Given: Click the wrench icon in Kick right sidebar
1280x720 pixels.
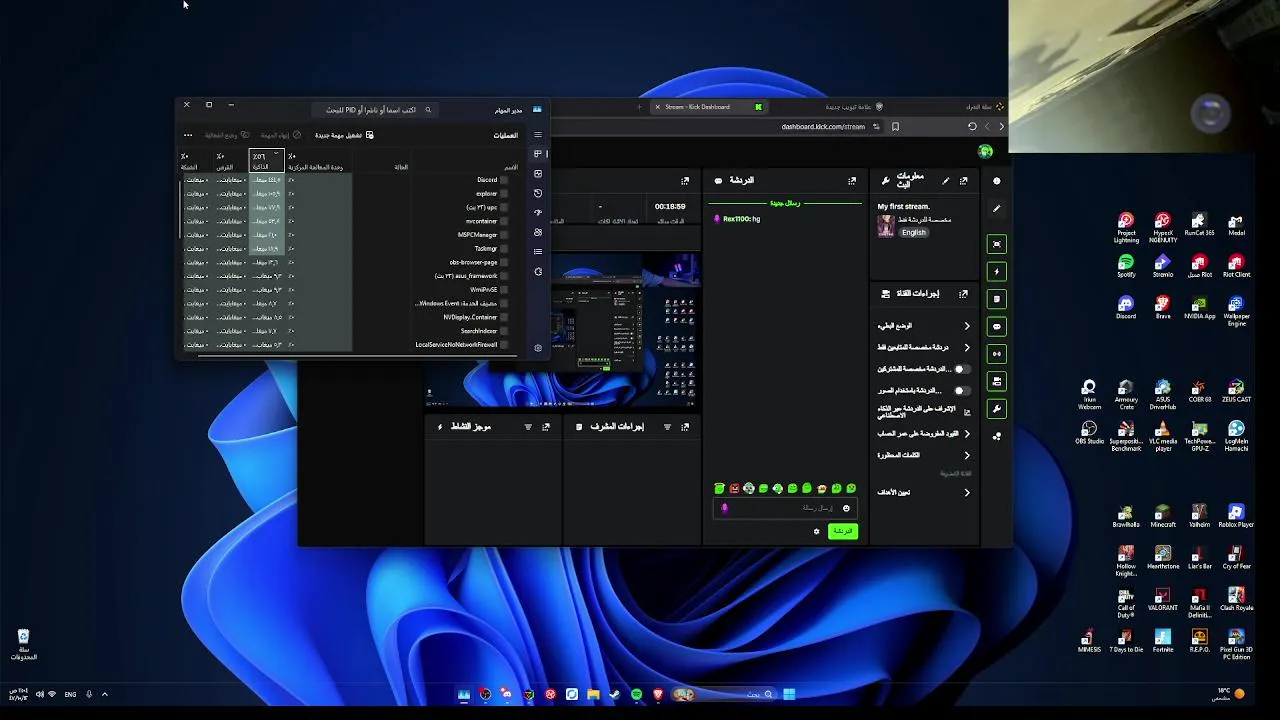Looking at the screenshot, I should coord(997,409).
